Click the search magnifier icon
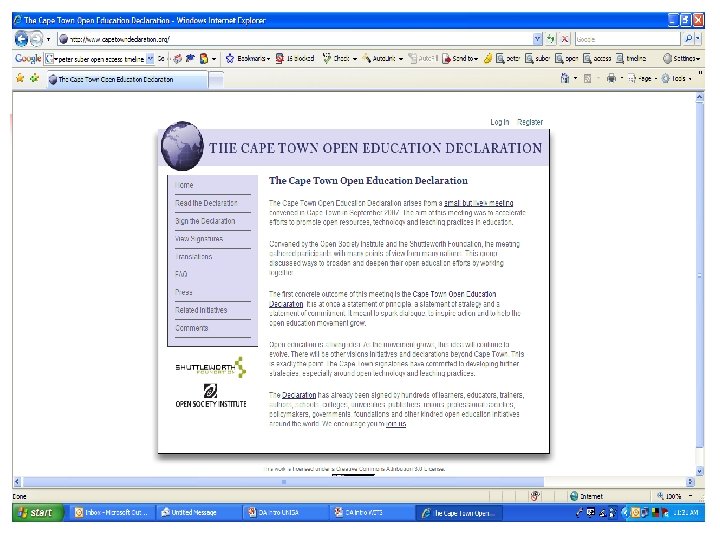 [x=688, y=39]
